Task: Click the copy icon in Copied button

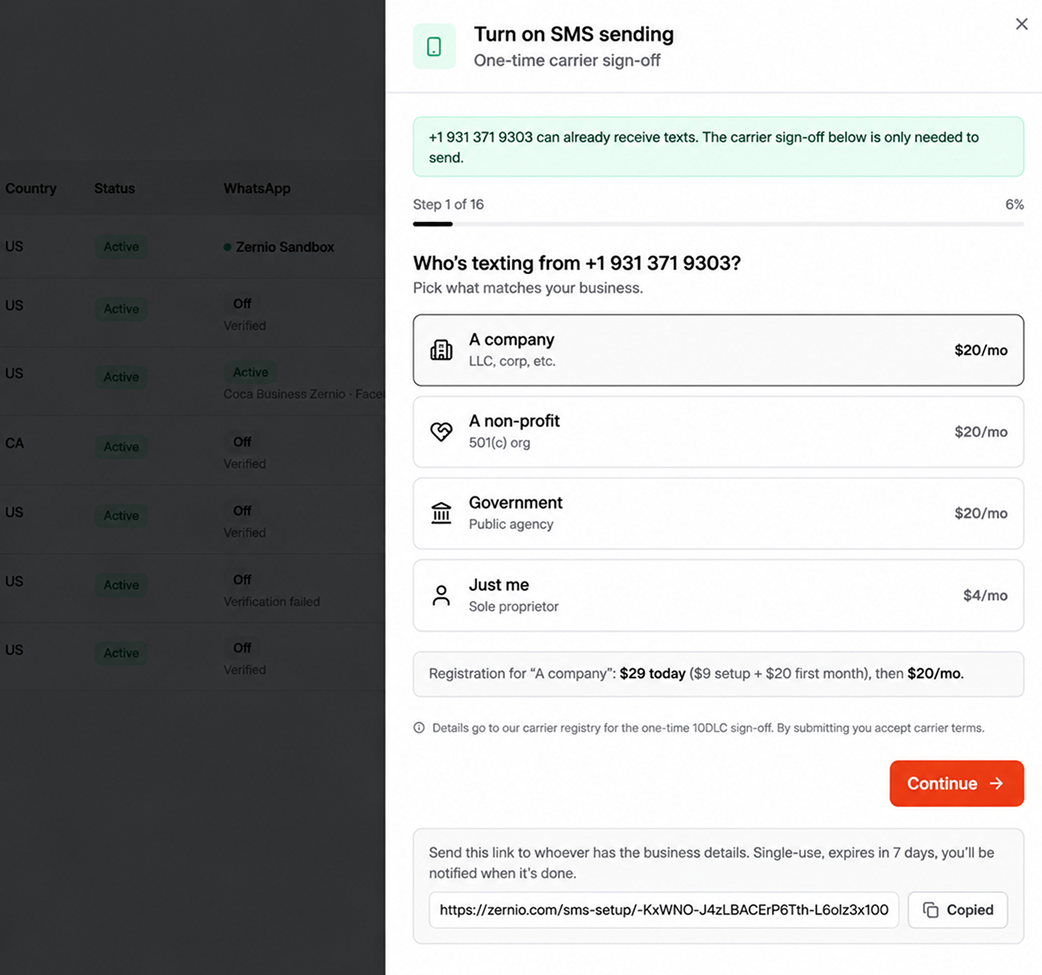Action: point(931,910)
